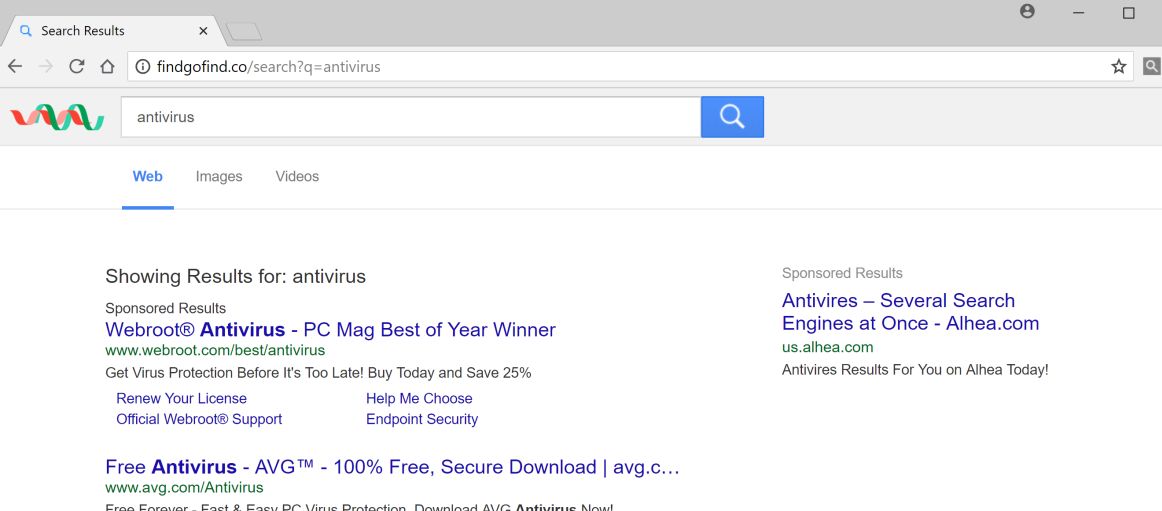Viewport: 1162px width, 511px height.
Task: Open the Free Antivirus AVG result
Action: (392, 467)
